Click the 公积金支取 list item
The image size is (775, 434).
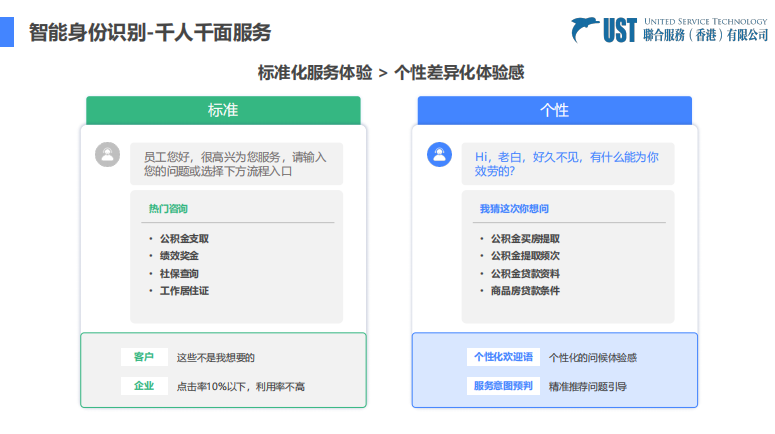pos(184,239)
